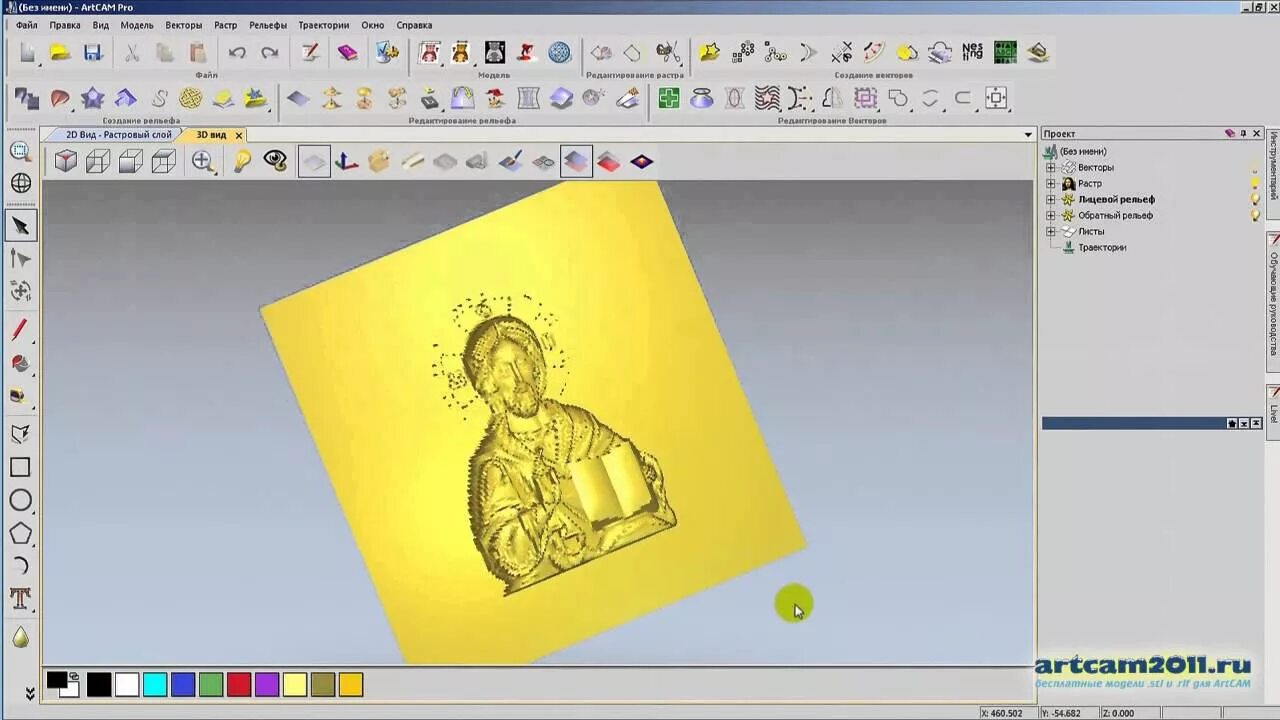
Task: Open the view tabs dropdown arrow
Action: click(1028, 134)
